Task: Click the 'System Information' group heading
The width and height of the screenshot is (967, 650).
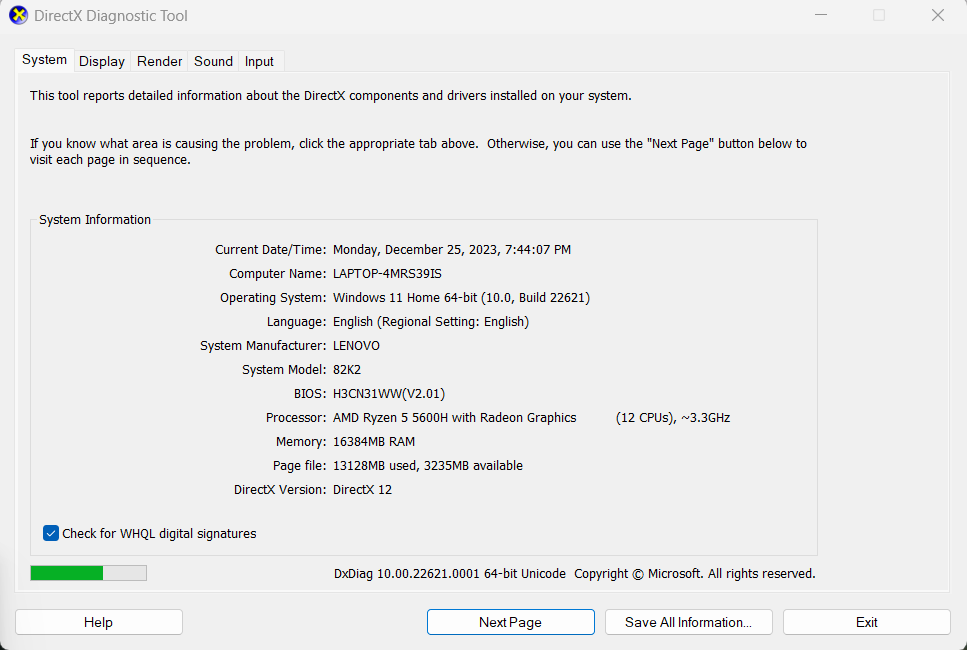Action: (95, 220)
